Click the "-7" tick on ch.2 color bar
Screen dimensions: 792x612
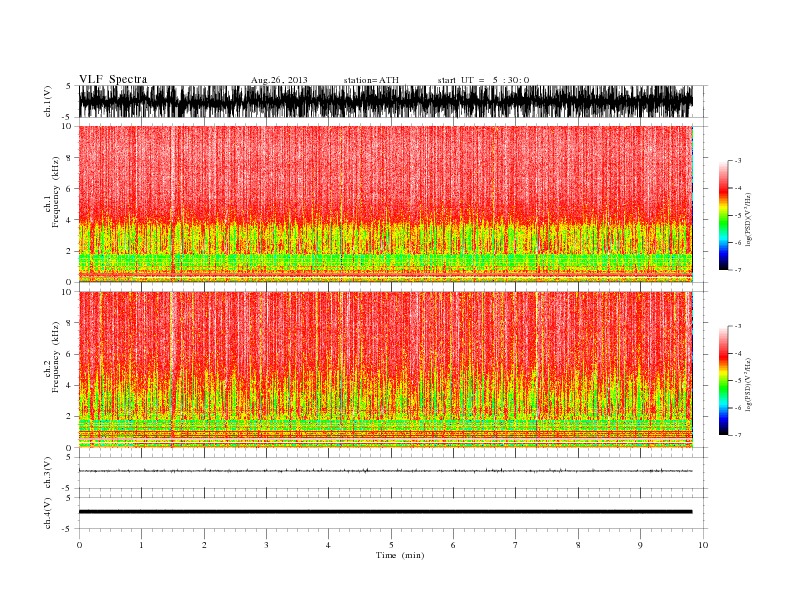(737, 435)
